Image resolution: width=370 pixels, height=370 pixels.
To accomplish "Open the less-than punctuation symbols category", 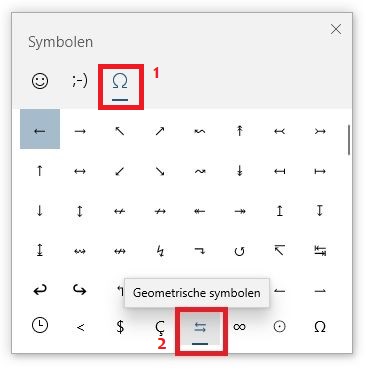I will point(80,327).
